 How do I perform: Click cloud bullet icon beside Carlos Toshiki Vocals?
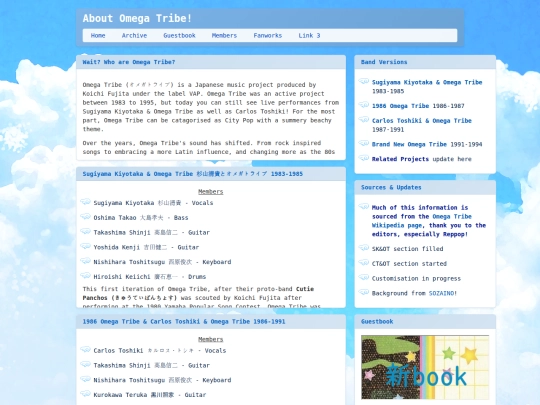pos(85,350)
